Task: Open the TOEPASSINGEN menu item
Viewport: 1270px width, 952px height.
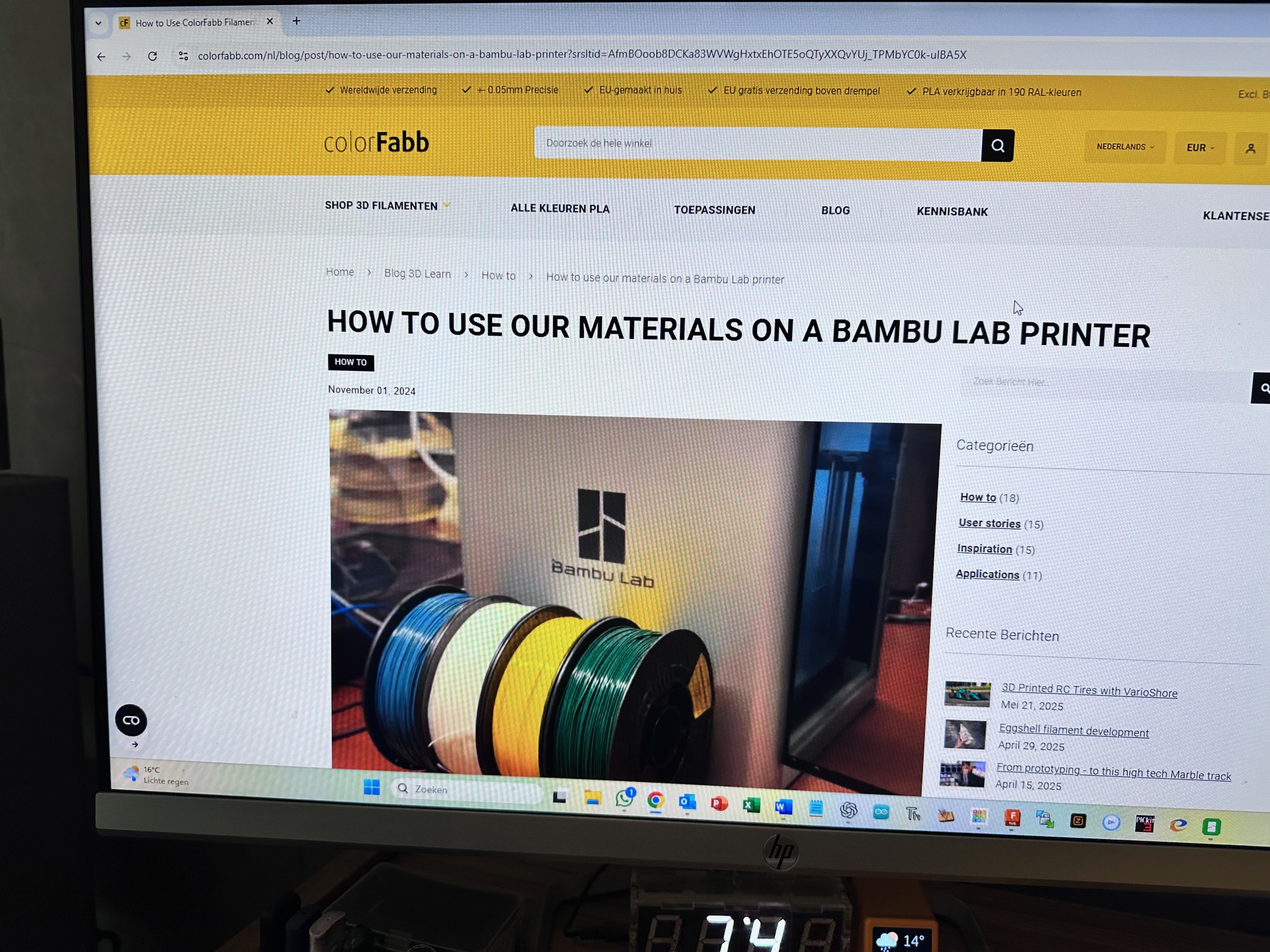Action: point(714,210)
